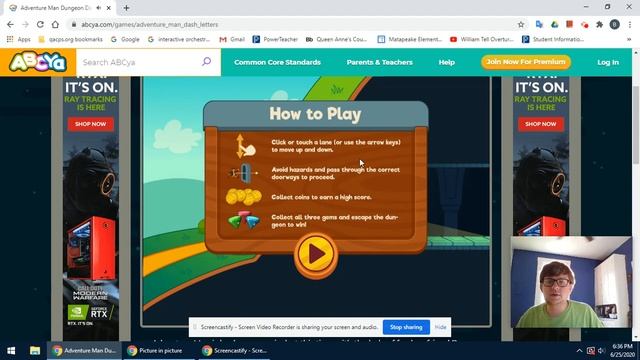This screenshot has width=640, height=360.
Task: Close the Adventure Man Dungeon tab
Action: pyautogui.click(x=109, y=8)
